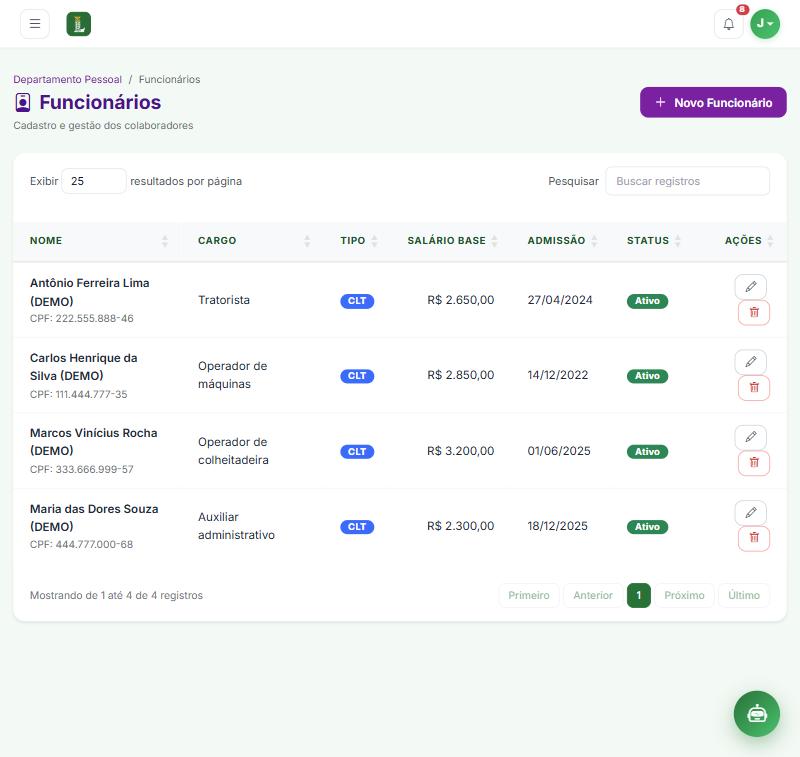Click Novo Funcionário button

coord(713,103)
